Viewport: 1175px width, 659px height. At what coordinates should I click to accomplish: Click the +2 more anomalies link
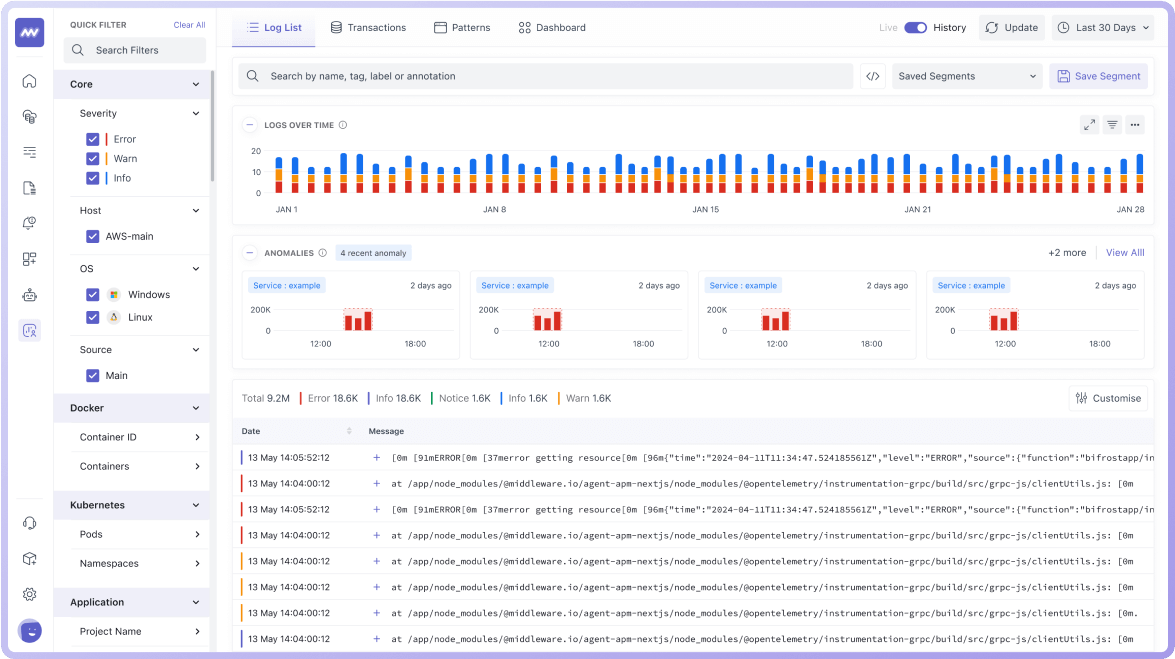(x=1067, y=253)
